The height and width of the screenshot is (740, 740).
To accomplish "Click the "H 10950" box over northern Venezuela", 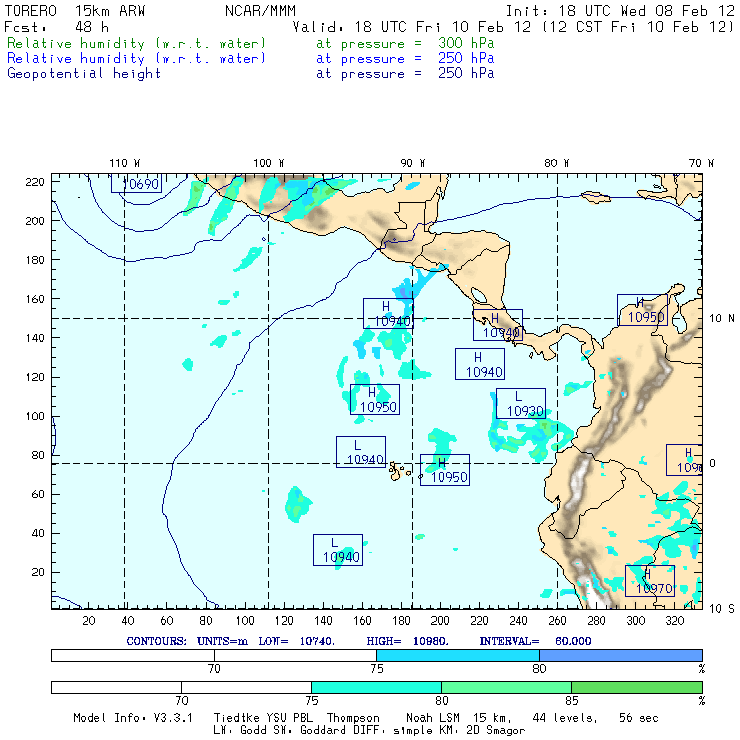I will tap(642, 310).
